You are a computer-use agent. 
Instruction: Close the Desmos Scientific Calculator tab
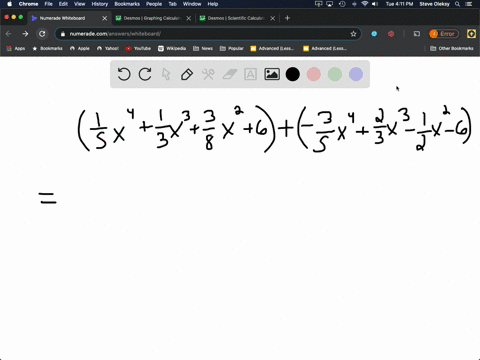(273, 18)
